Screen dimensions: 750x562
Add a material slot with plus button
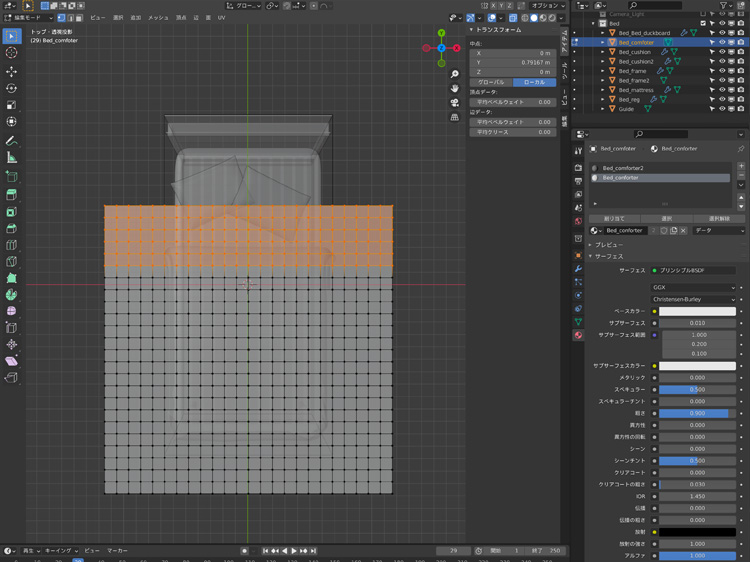741,167
